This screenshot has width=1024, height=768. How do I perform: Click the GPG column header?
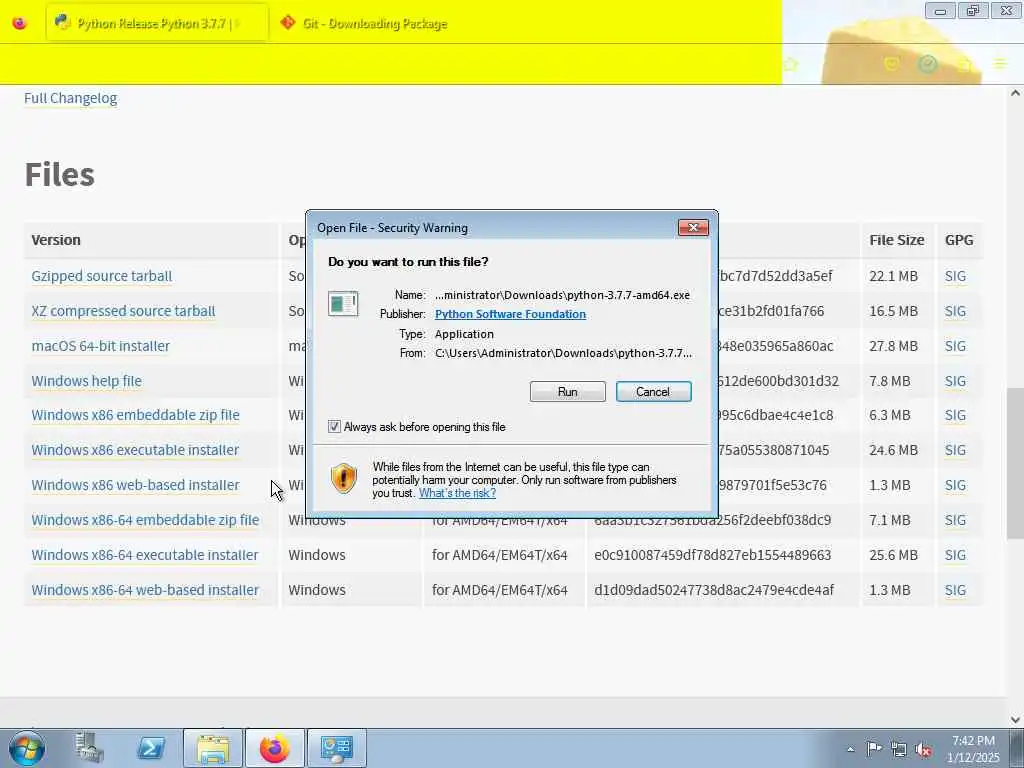[x=959, y=240]
